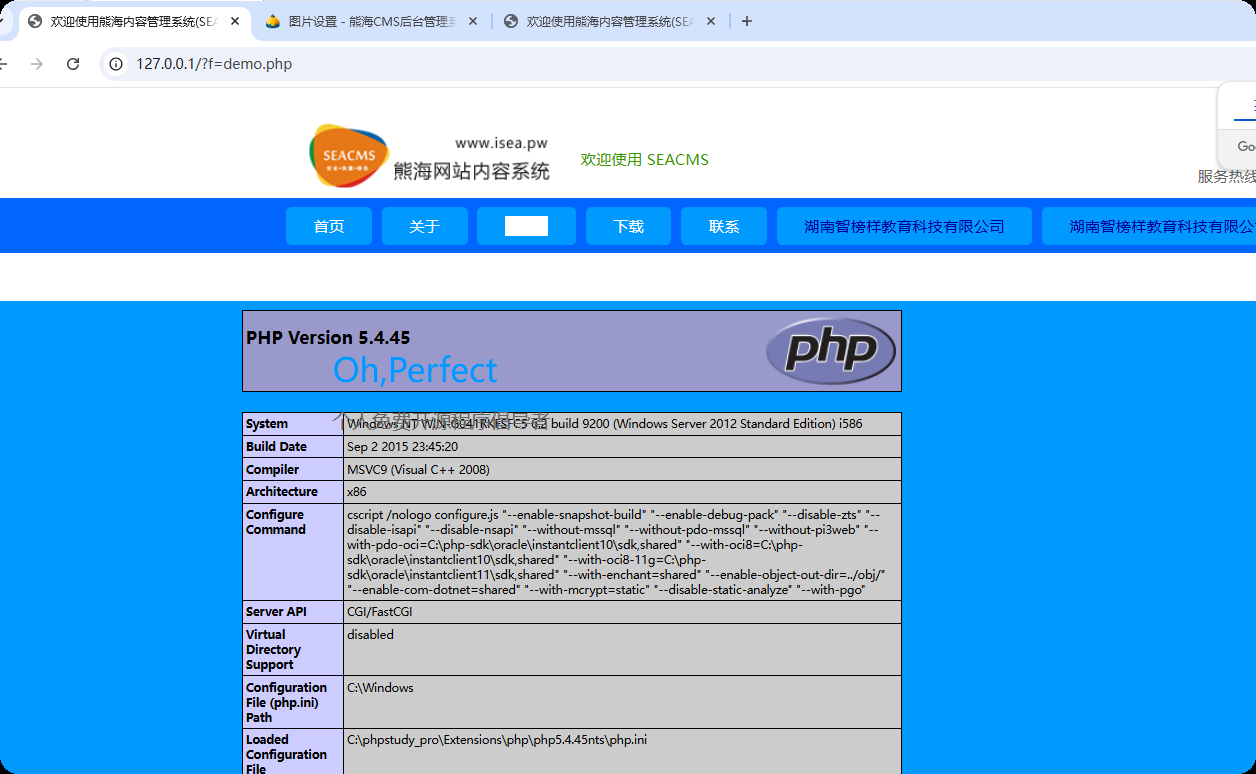Switch to the third 欢迎使用熊海内容管理系统 tab
The height and width of the screenshot is (774, 1256).
click(x=610, y=21)
